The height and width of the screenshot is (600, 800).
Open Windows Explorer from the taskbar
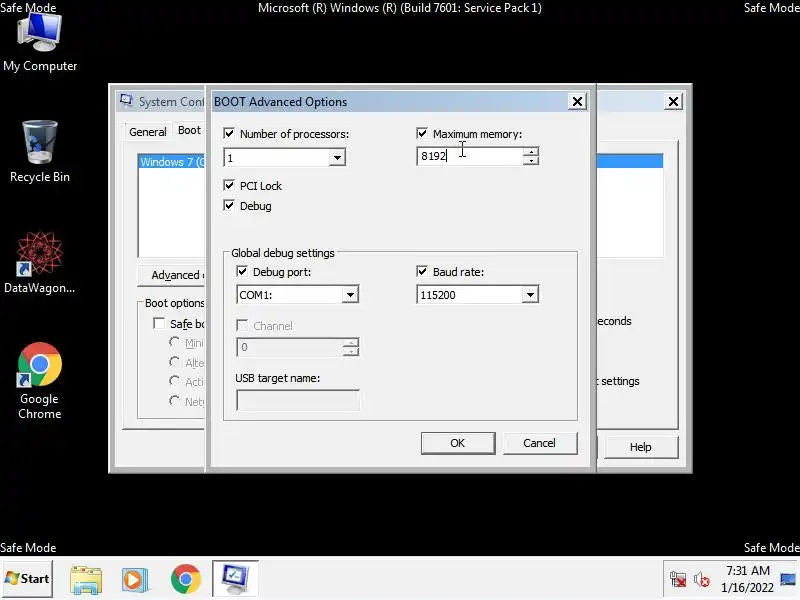point(86,579)
